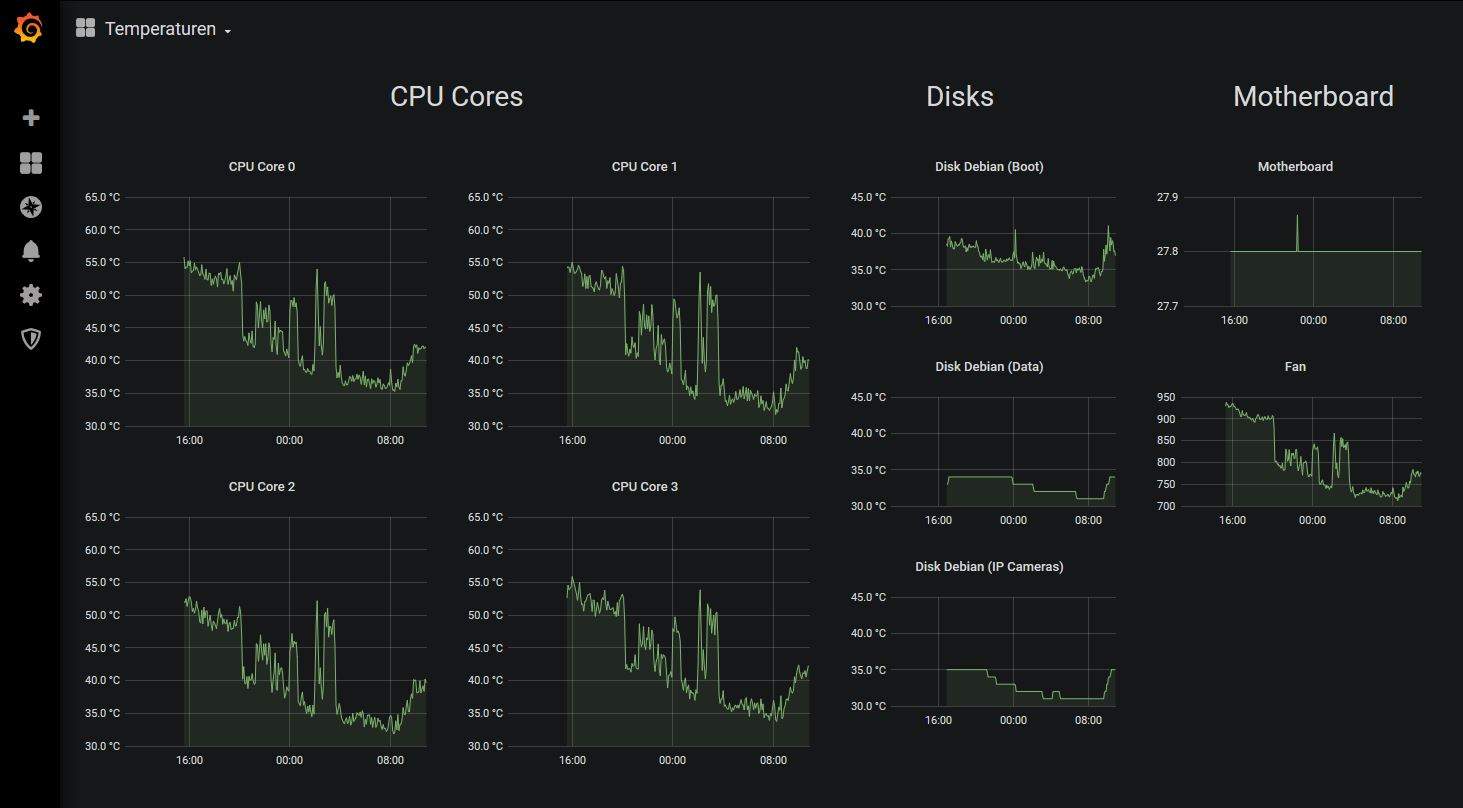Click the Grafana logo home icon
The width and height of the screenshot is (1463, 808).
(29, 29)
